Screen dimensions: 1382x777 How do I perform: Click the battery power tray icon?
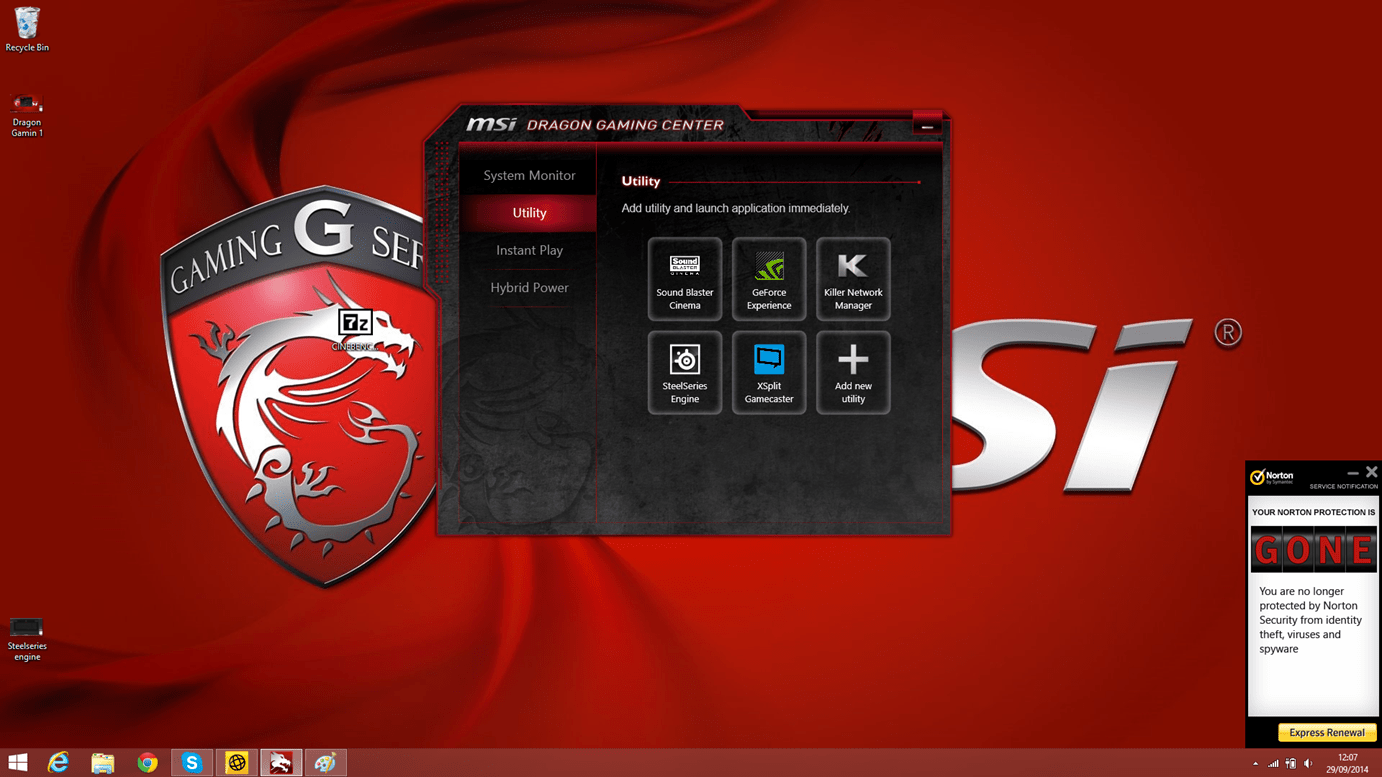pyautogui.click(x=1291, y=764)
